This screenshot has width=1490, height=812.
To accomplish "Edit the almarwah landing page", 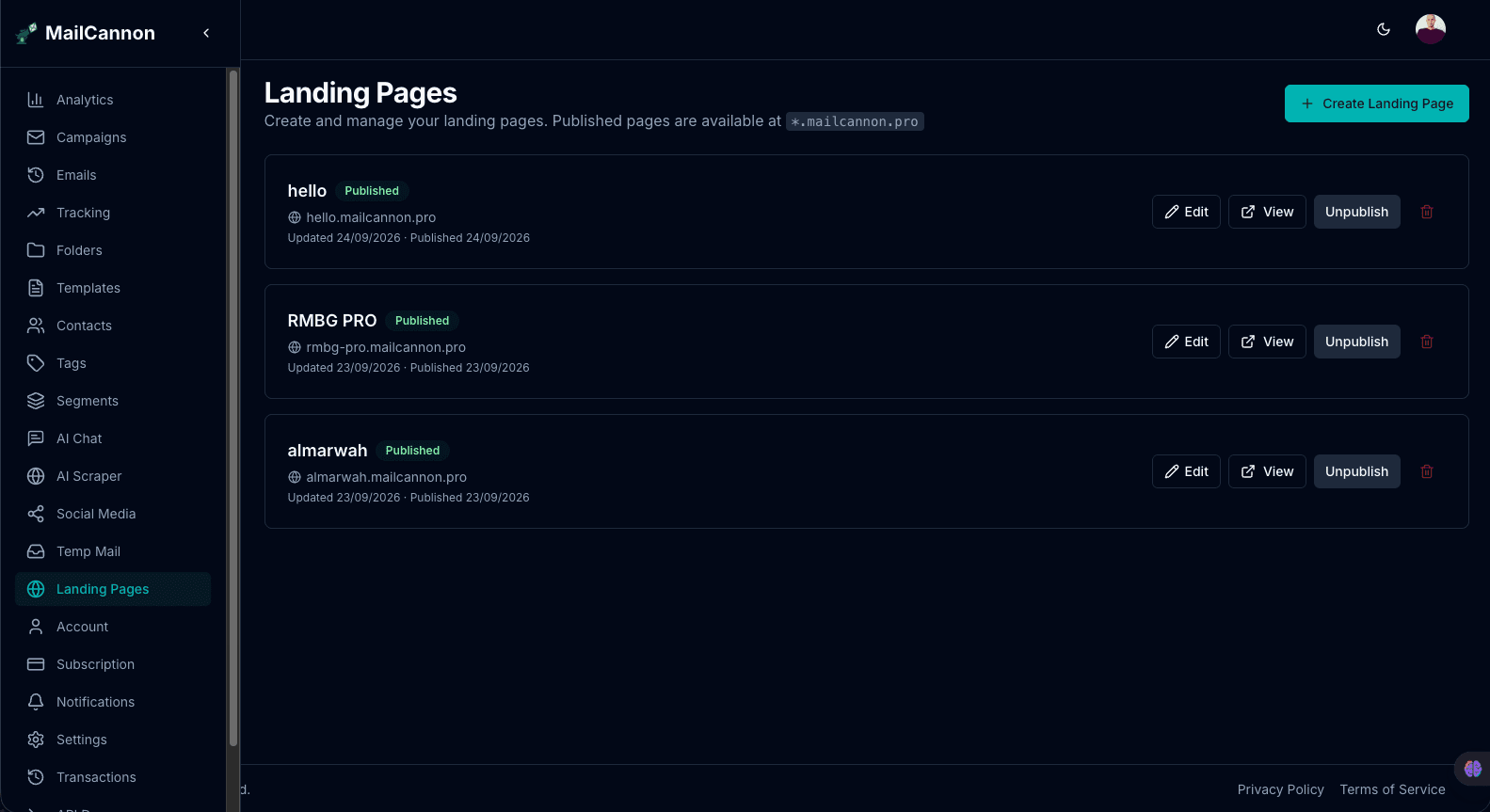I will pyautogui.click(x=1186, y=471).
